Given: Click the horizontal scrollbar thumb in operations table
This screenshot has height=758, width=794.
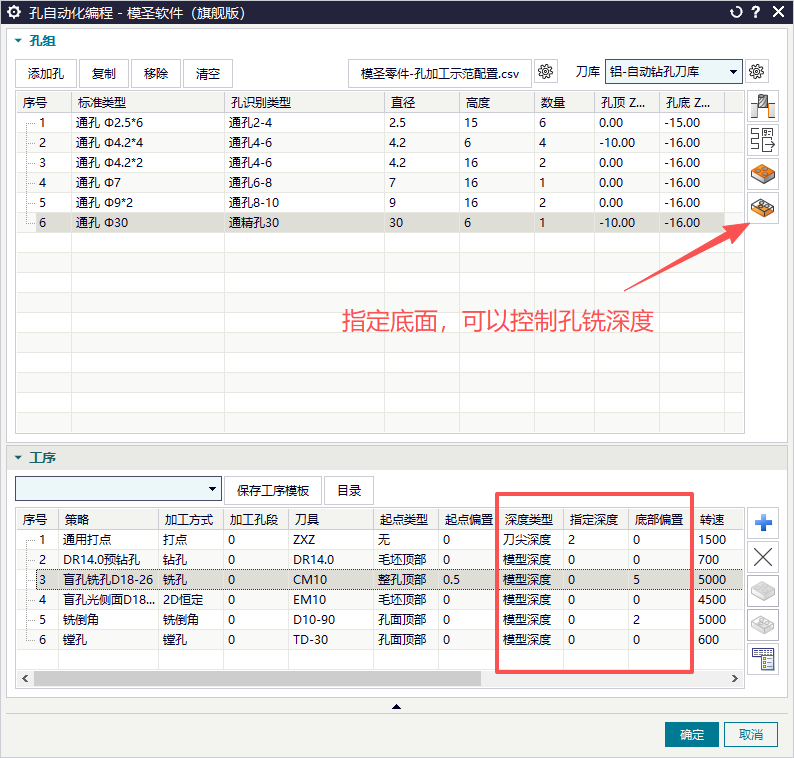Looking at the screenshot, I should [x=257, y=678].
